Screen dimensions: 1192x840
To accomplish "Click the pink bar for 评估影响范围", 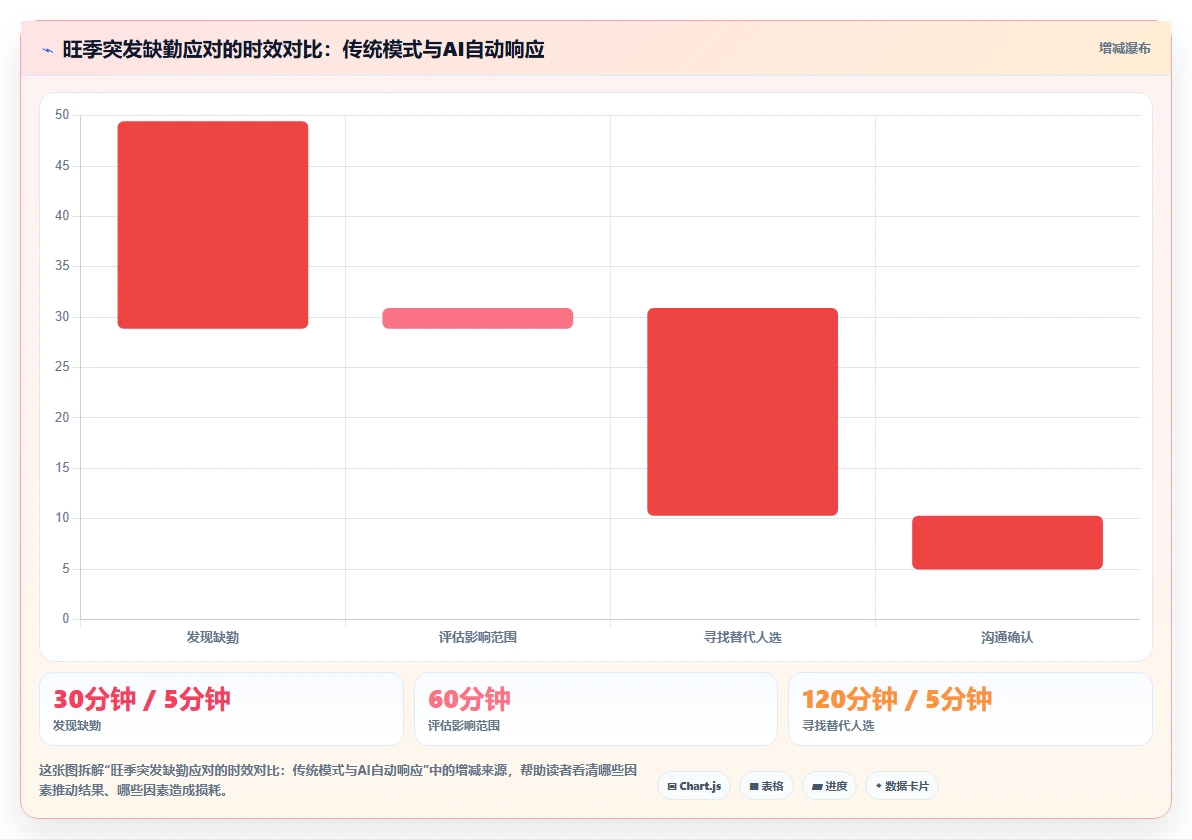I will click(x=477, y=318).
